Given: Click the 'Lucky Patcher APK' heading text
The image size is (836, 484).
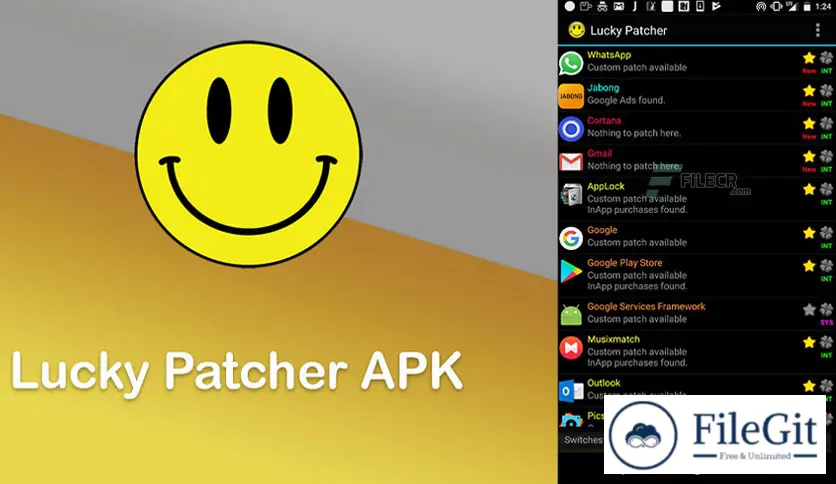Looking at the screenshot, I should click(237, 372).
